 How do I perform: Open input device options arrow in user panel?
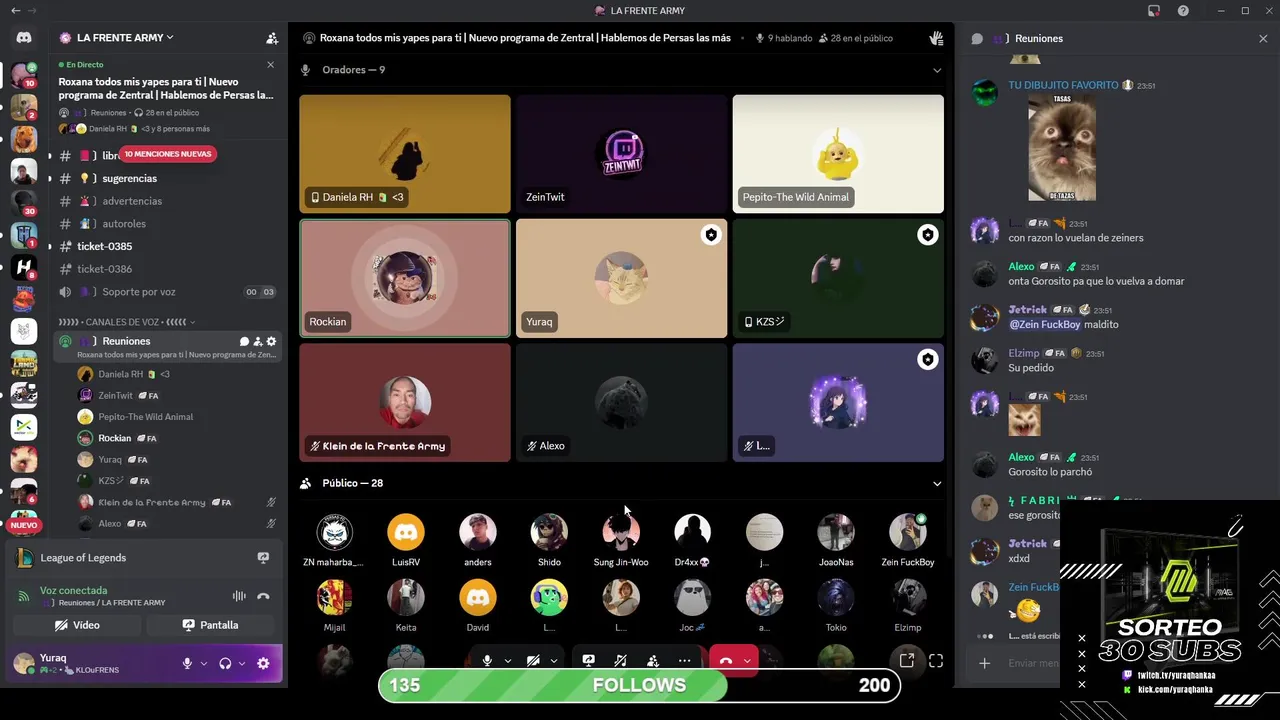point(204,663)
